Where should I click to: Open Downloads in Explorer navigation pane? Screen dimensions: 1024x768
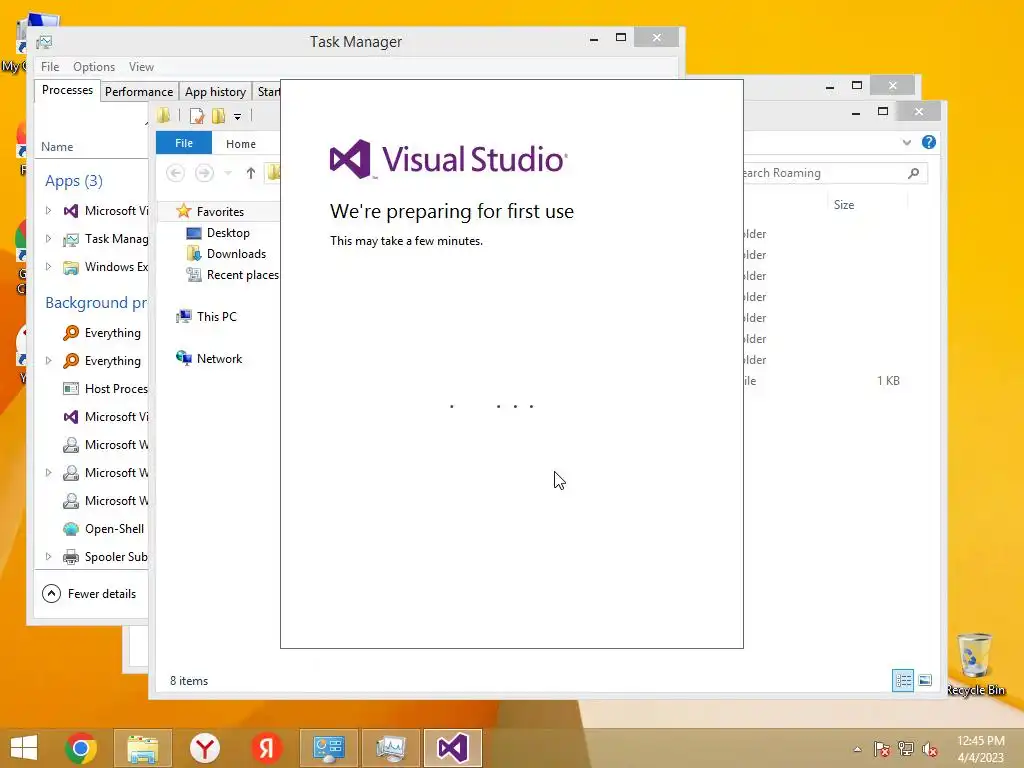[x=236, y=253]
